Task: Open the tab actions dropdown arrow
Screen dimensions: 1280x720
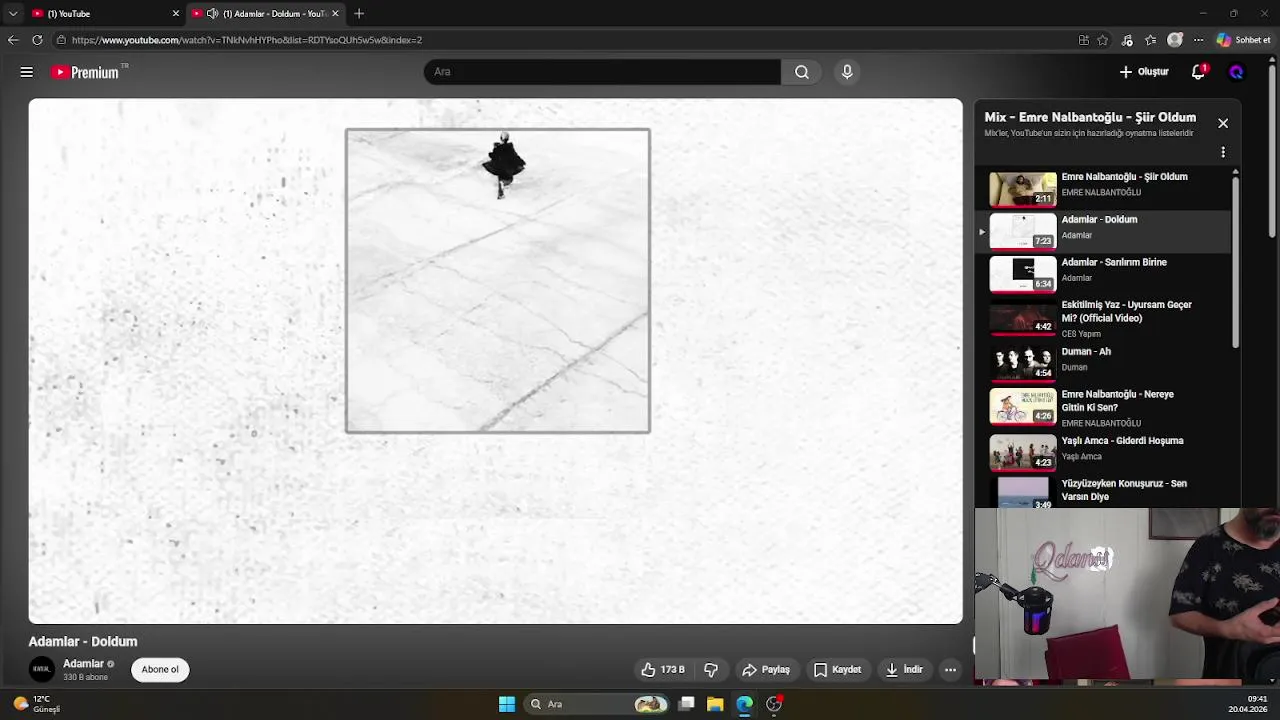Action: (13, 13)
